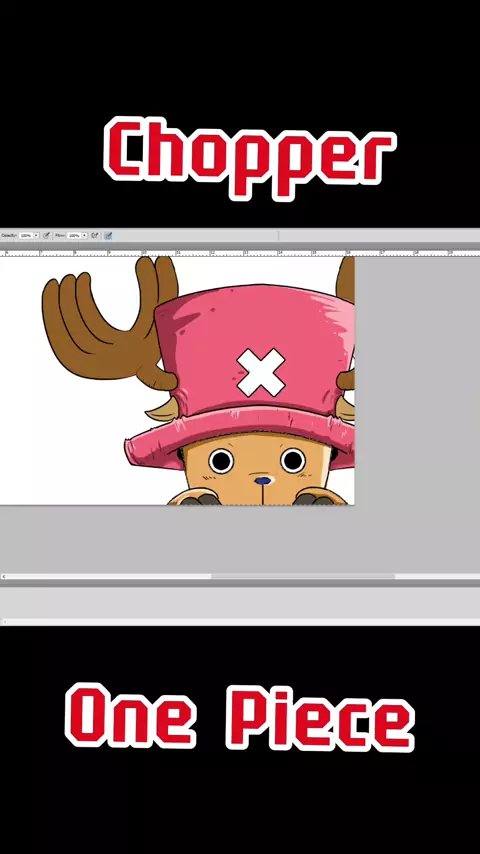Click the Opacity percentage field
The width and height of the screenshot is (480, 854).
click(x=26, y=235)
